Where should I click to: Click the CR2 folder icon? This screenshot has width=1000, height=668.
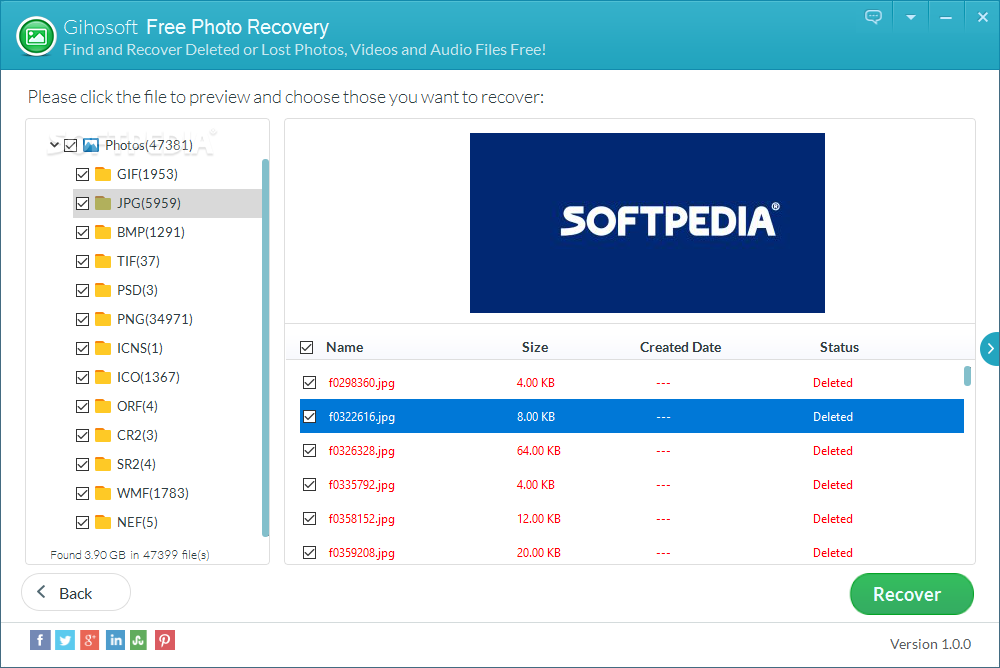click(103, 435)
